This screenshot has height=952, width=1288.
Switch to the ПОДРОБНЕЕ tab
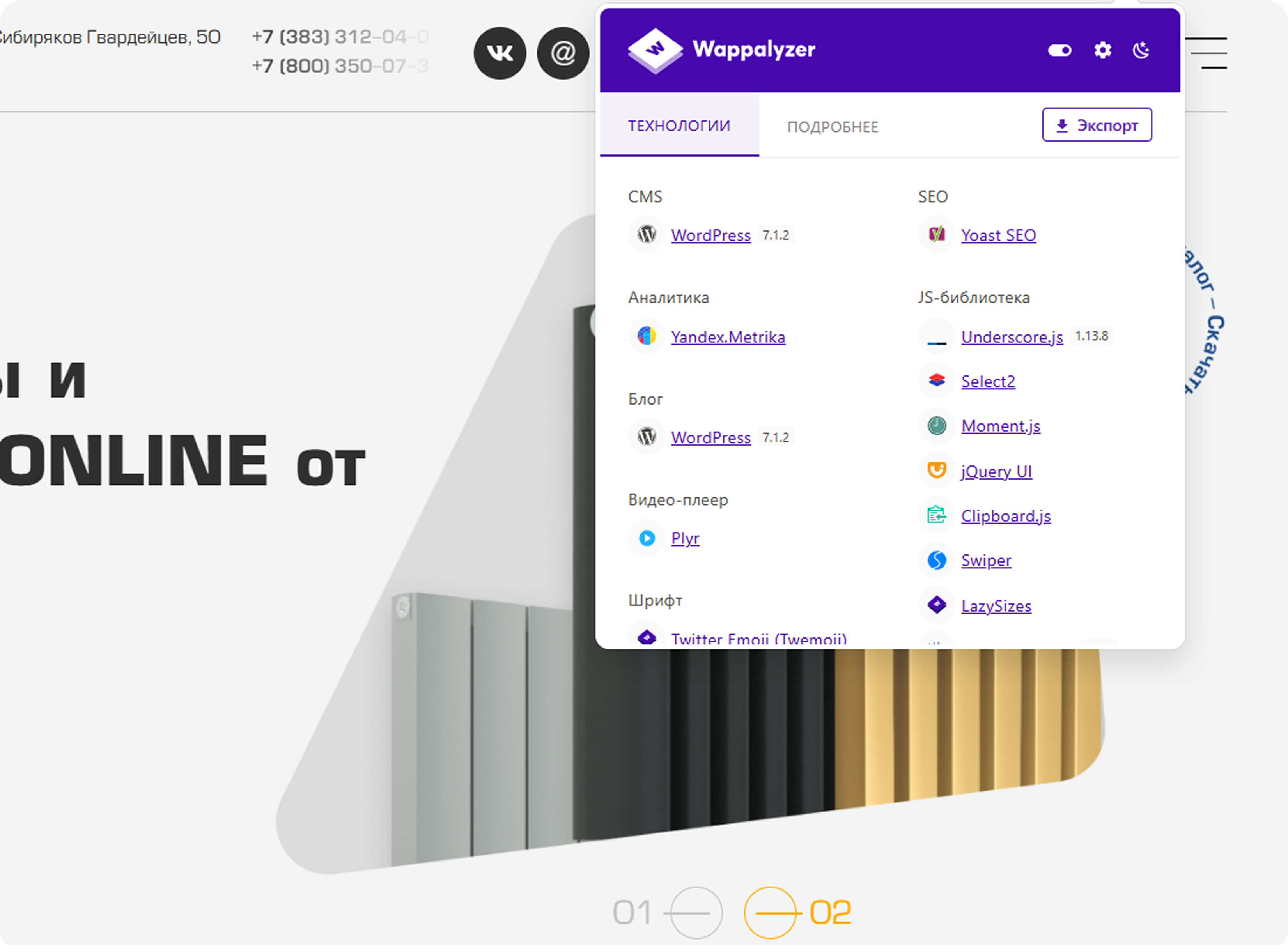[x=833, y=127]
